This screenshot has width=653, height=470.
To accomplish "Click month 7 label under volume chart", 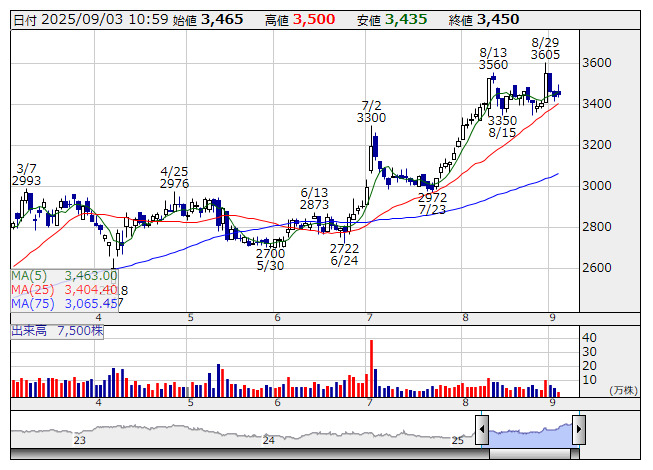I will tap(369, 403).
